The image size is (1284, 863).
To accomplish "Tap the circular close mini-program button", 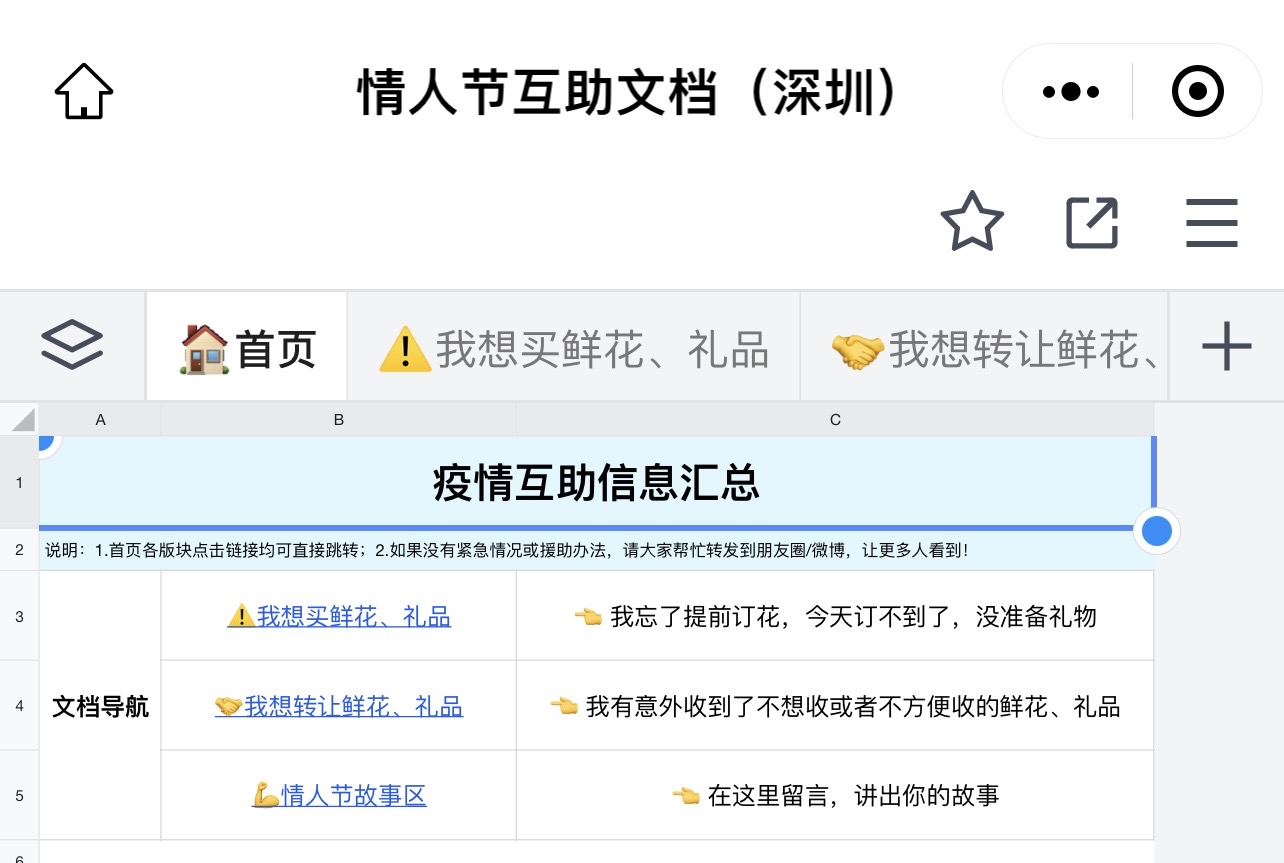I will (x=1197, y=92).
